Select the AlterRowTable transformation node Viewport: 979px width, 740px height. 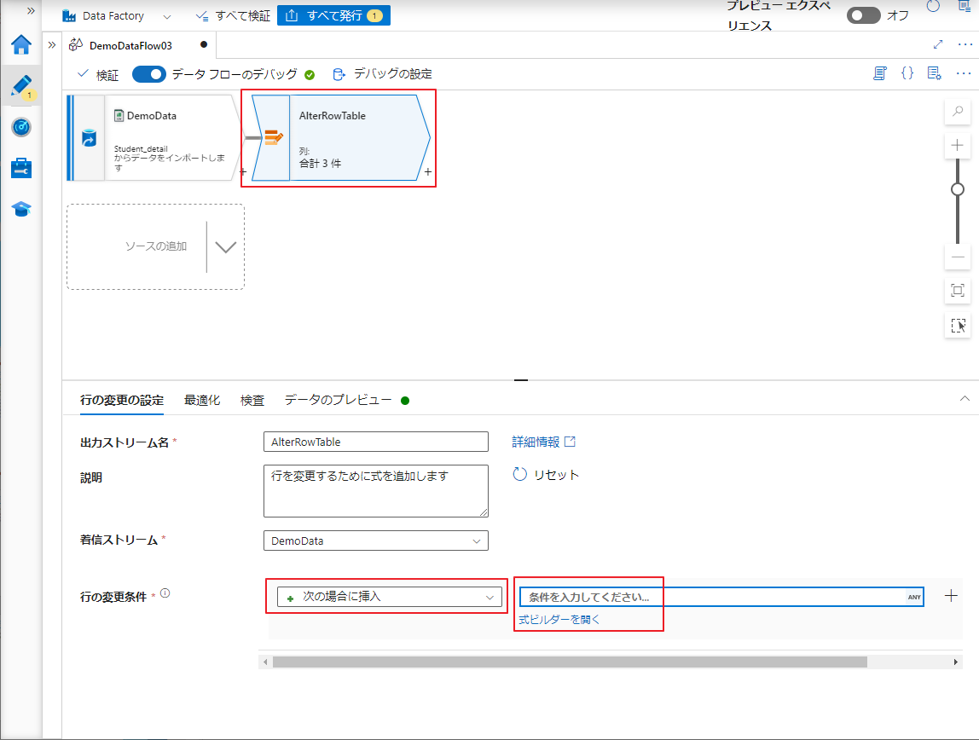pos(340,138)
